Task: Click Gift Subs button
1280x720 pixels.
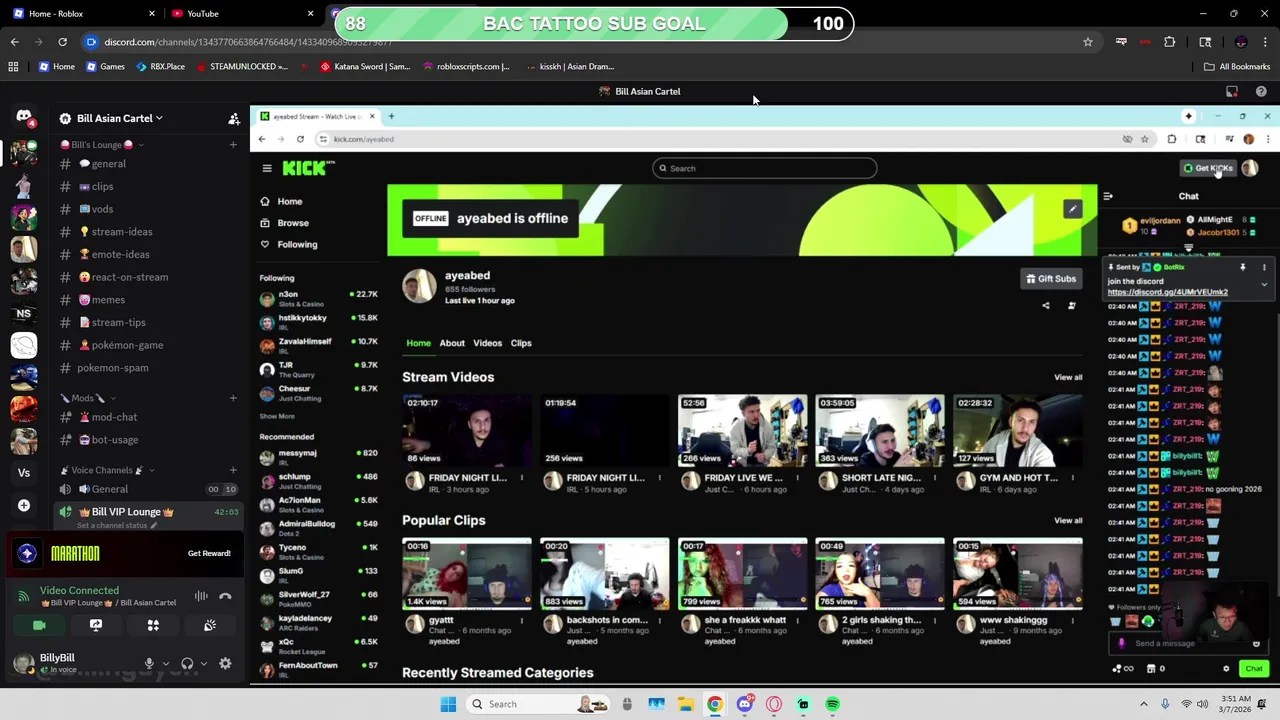Action: [x=1051, y=279]
